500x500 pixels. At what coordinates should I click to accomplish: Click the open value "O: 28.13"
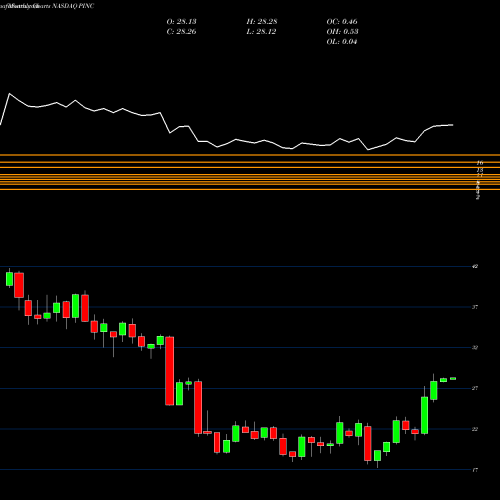point(181,22)
